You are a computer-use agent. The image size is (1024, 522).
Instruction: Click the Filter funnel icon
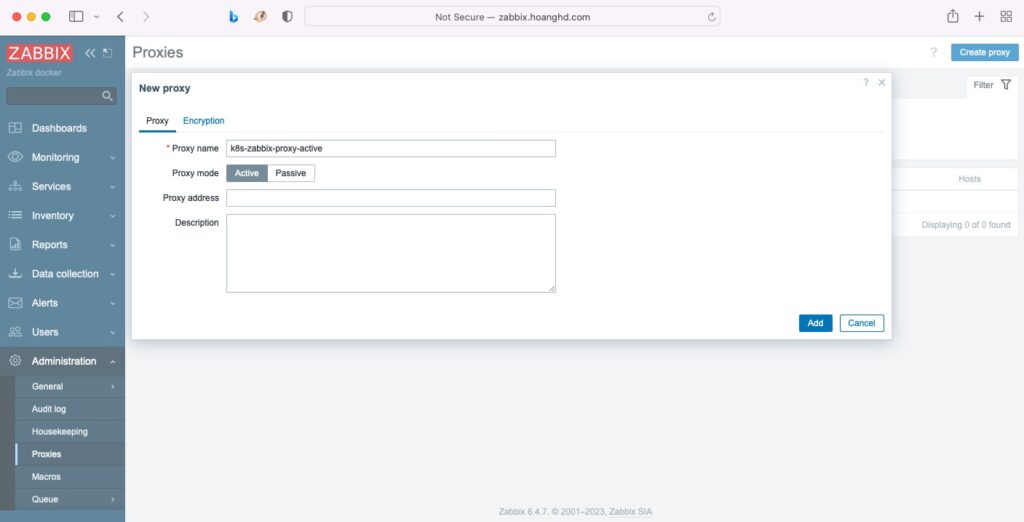tap(1006, 85)
